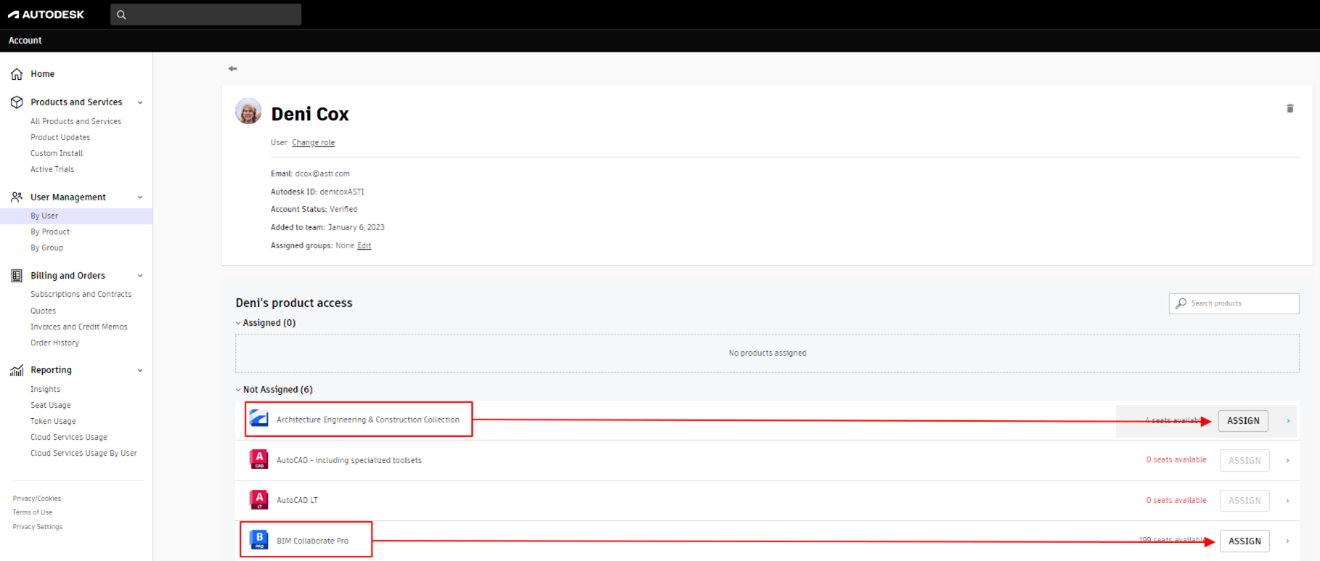Click Edit next to Assigned groups
Viewport: 1320px width, 561px height.
pos(364,246)
